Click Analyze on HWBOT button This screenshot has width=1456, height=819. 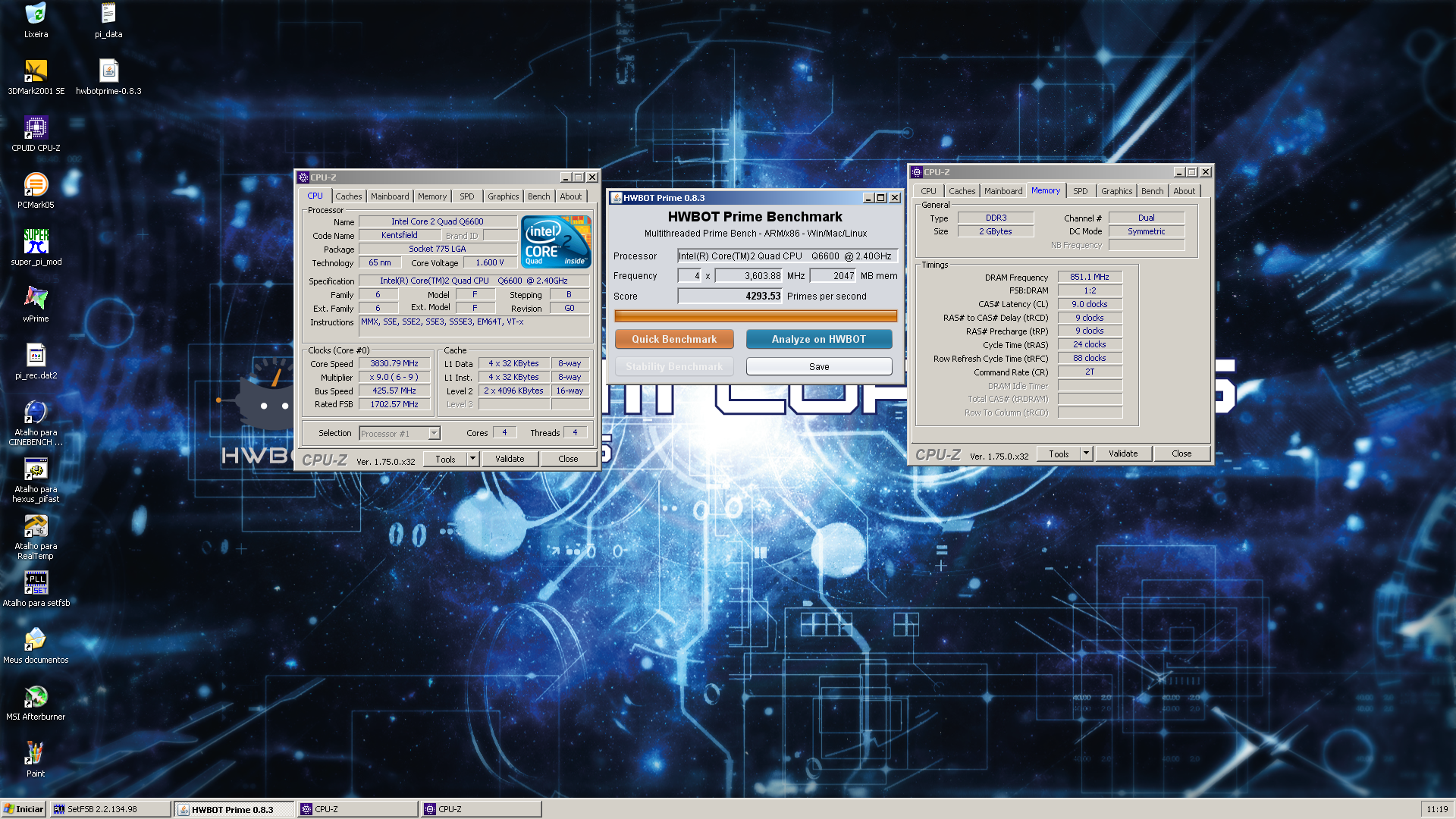[x=819, y=339]
